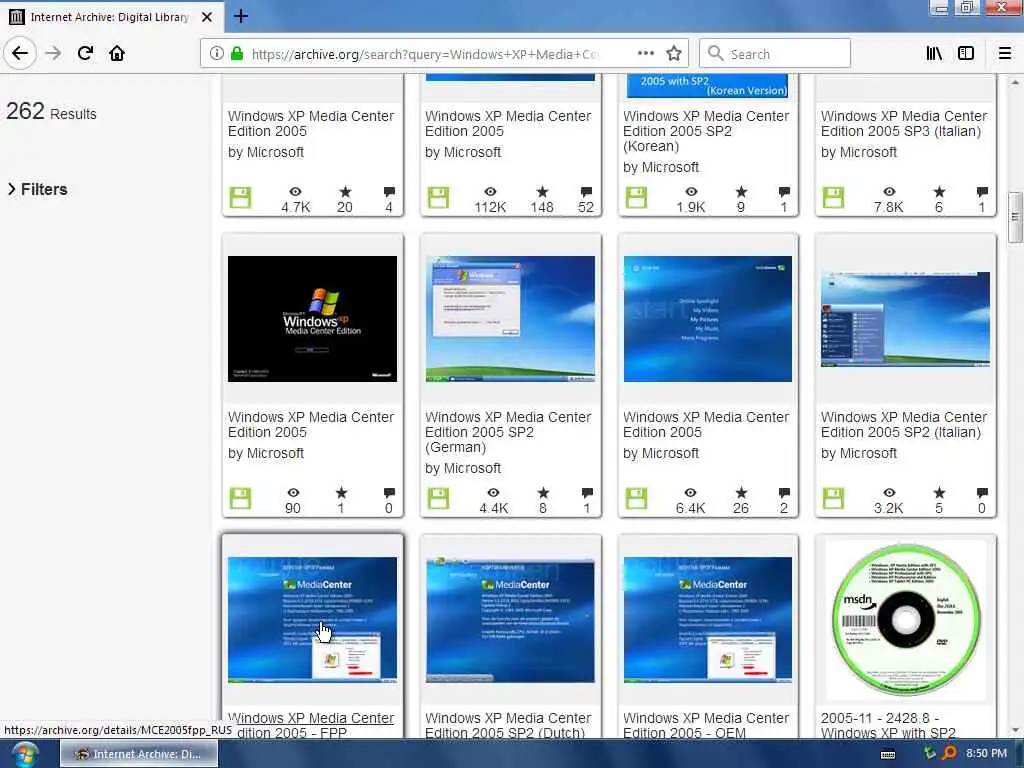Click the scrollbar down arrow
Image resolution: width=1024 pixels, height=768 pixels.
1014,730
